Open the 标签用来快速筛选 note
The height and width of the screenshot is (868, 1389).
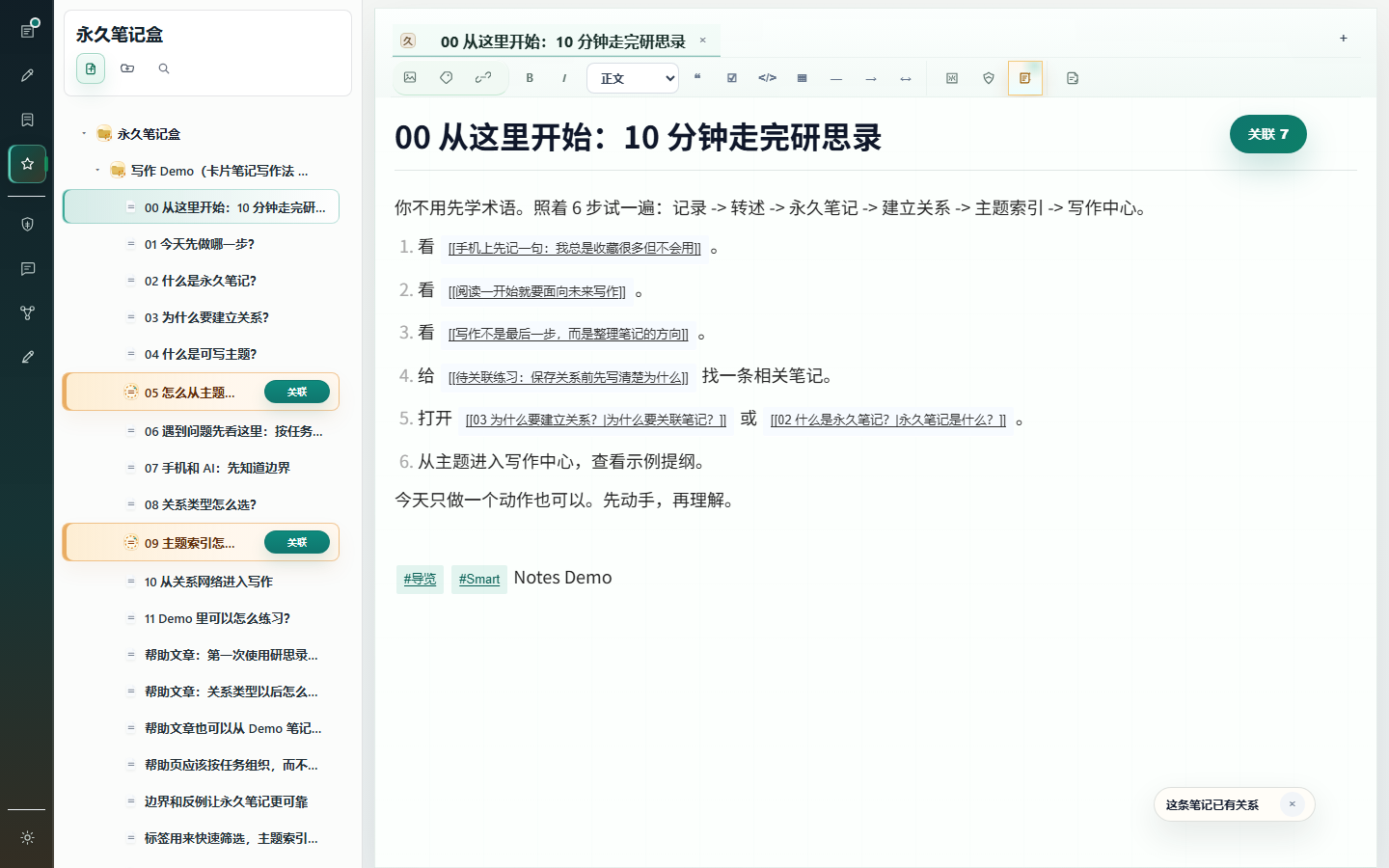pos(202,838)
